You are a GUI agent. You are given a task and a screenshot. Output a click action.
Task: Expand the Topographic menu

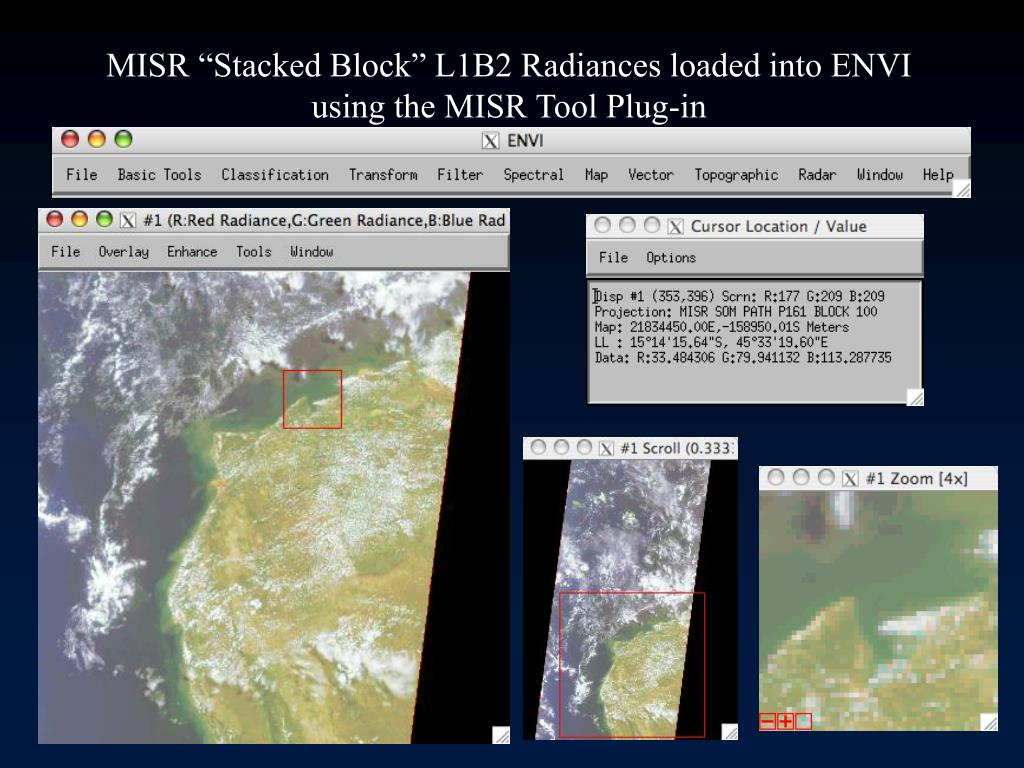coord(736,175)
